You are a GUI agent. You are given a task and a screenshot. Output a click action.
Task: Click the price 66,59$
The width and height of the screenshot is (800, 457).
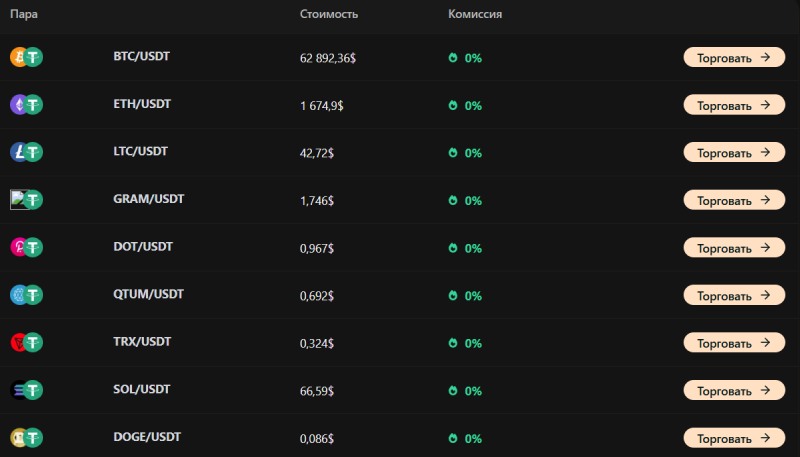(x=317, y=391)
